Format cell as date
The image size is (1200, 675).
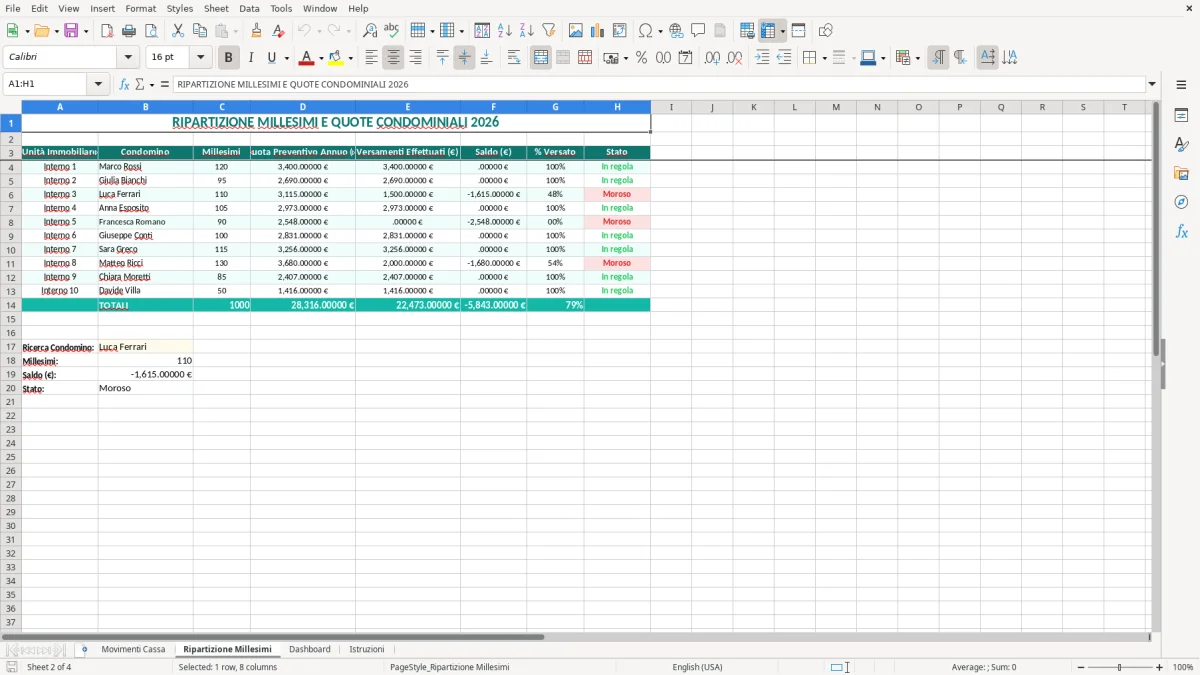(685, 58)
